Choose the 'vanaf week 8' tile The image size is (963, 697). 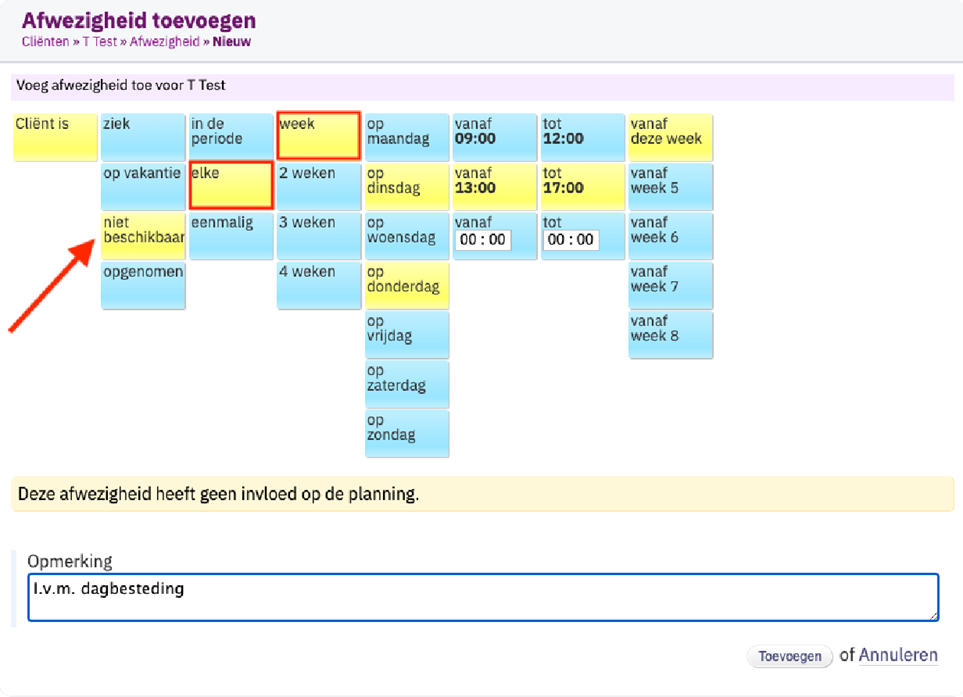click(670, 335)
